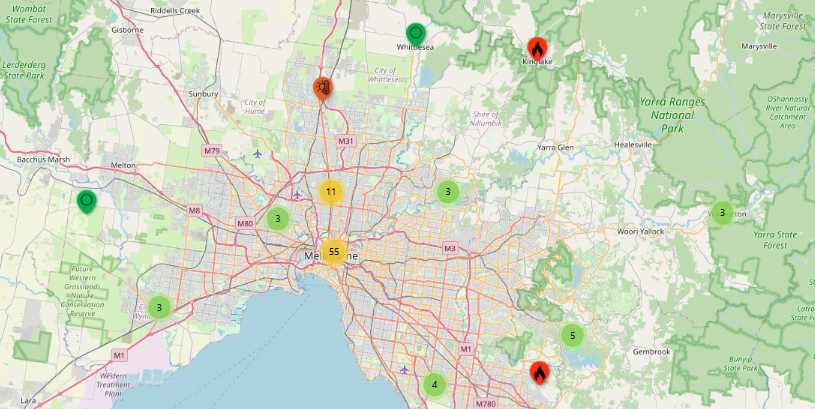Click the airport plane icon near City of Hume
815x409 pixels.
tap(259, 154)
